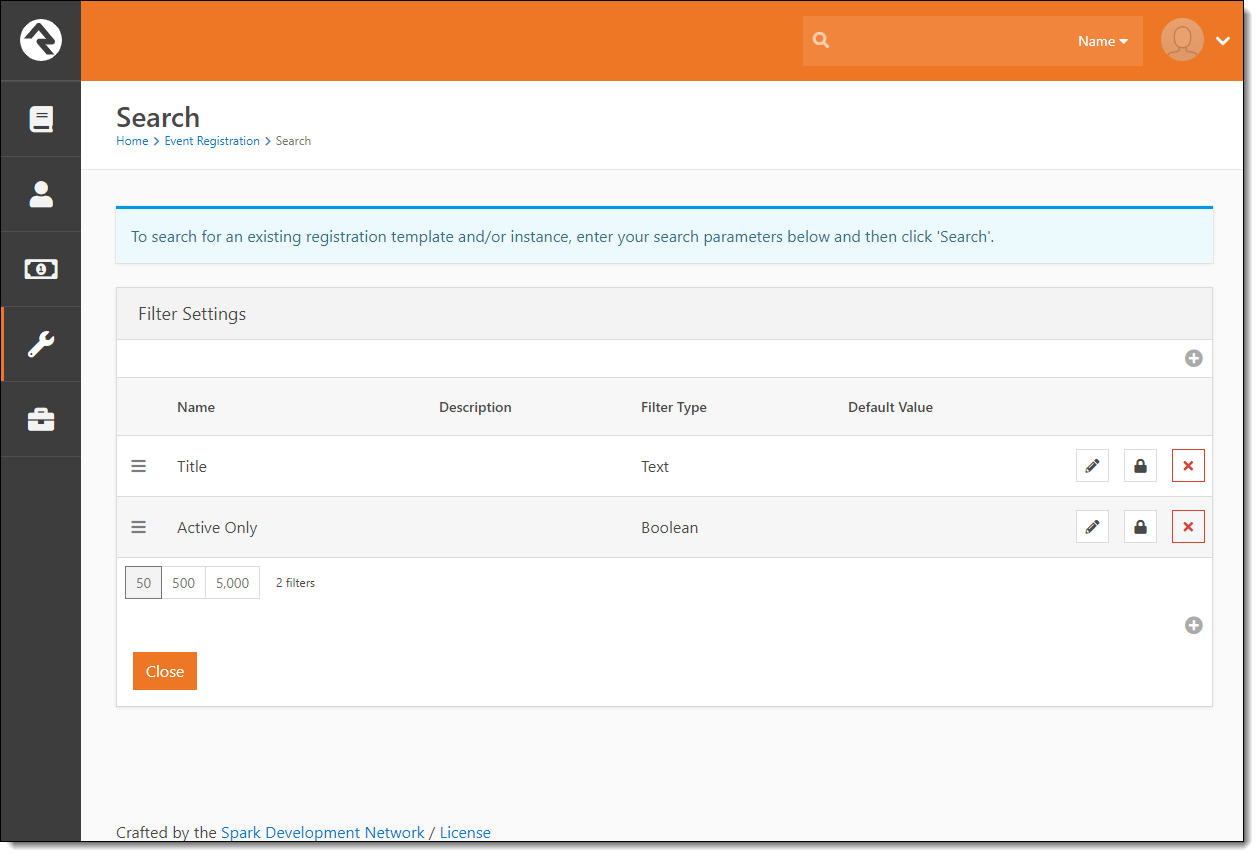This screenshot has height=857, width=1259.
Task: Open the money bill finance icon
Action: coord(41,269)
